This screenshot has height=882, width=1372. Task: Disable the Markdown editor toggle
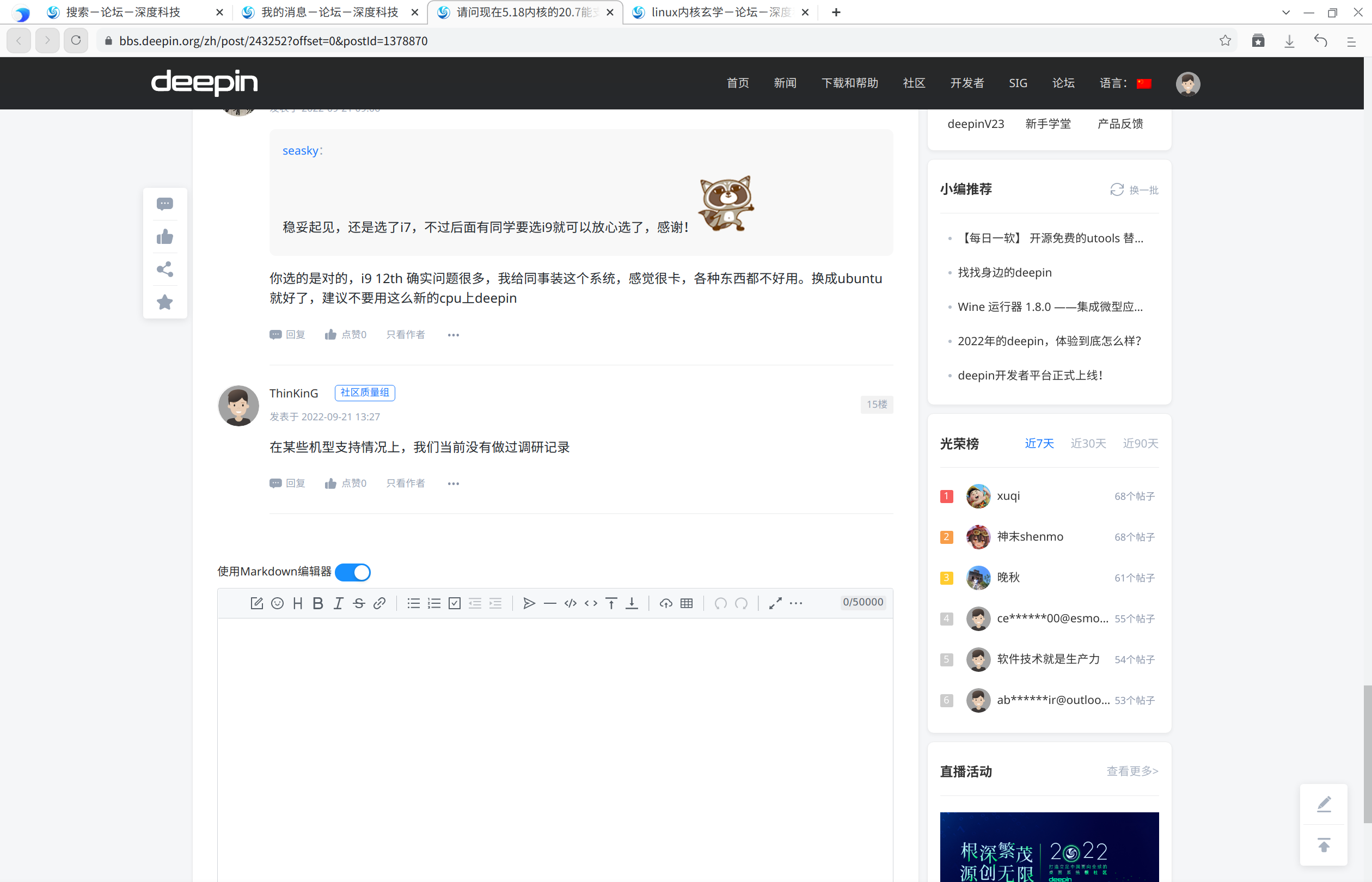point(353,572)
